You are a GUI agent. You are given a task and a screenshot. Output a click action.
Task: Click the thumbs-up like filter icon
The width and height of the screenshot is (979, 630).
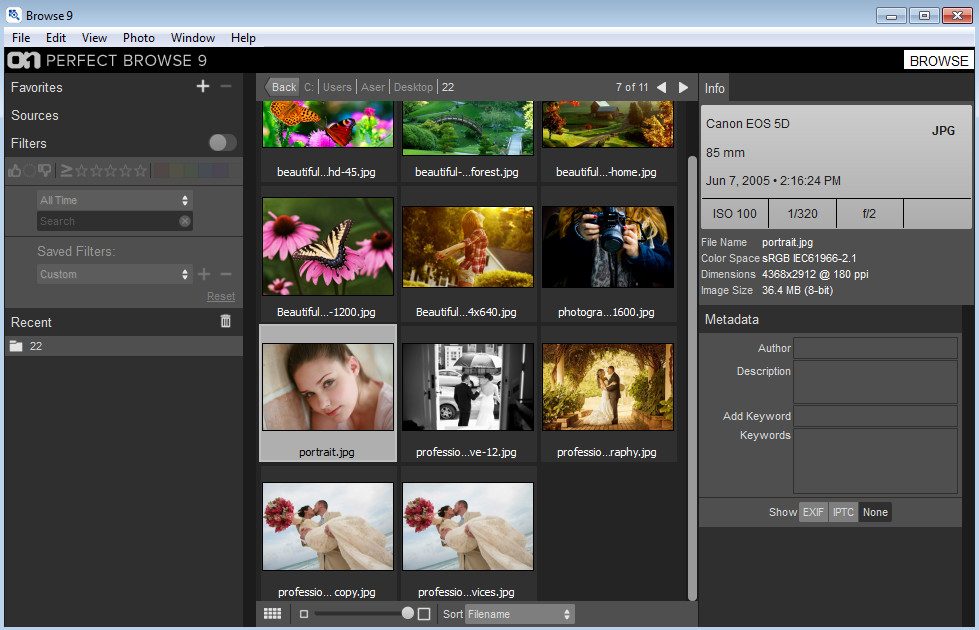coord(15,171)
